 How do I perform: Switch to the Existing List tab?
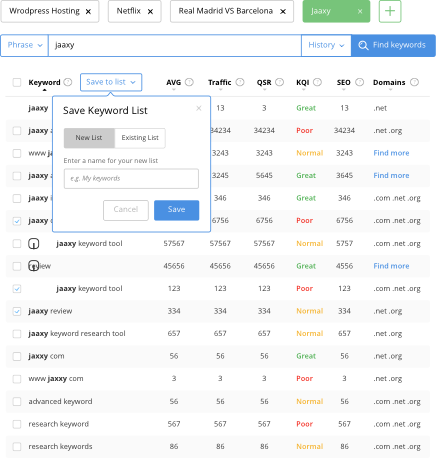coord(140,138)
